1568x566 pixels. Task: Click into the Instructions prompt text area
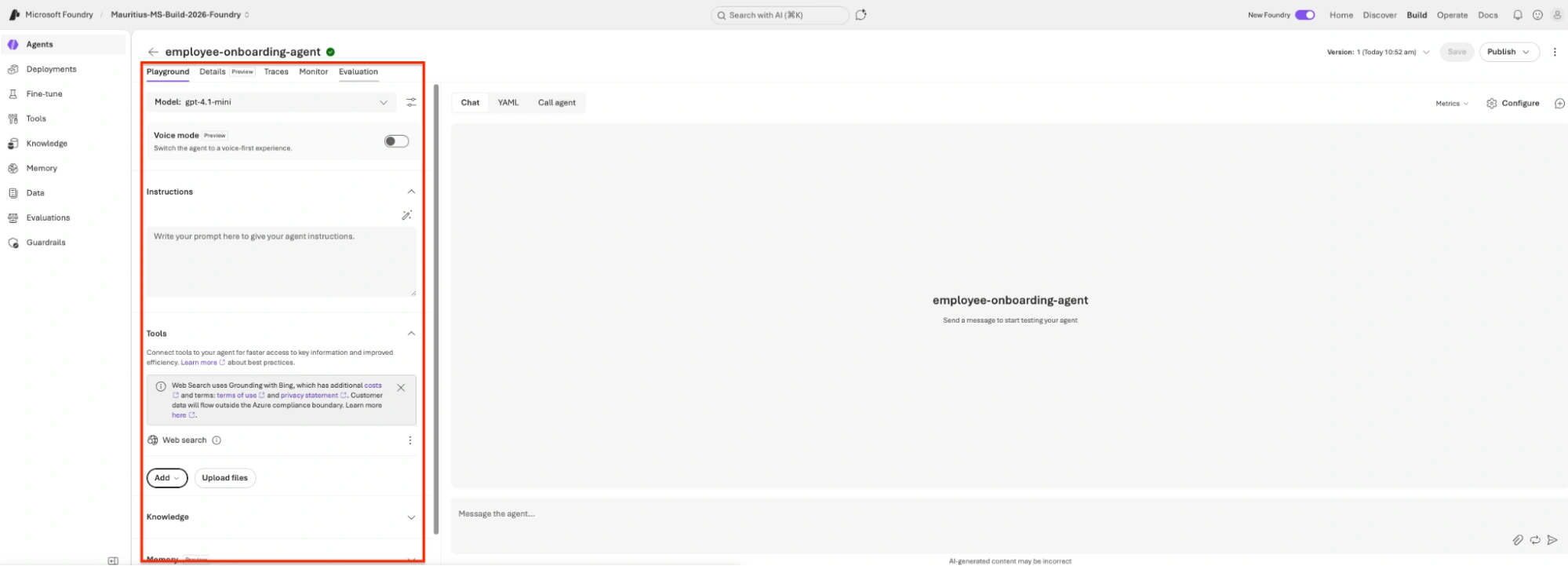[282, 262]
